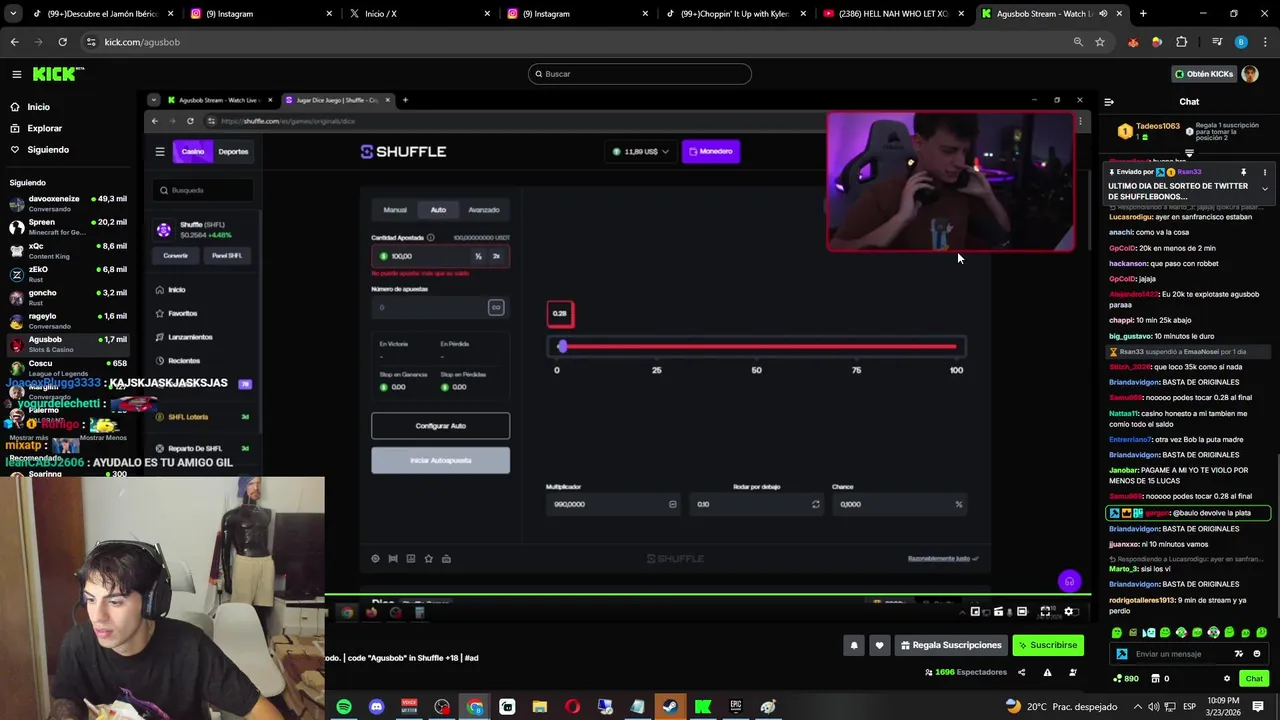Open moderators list icon beside report

1073,672
